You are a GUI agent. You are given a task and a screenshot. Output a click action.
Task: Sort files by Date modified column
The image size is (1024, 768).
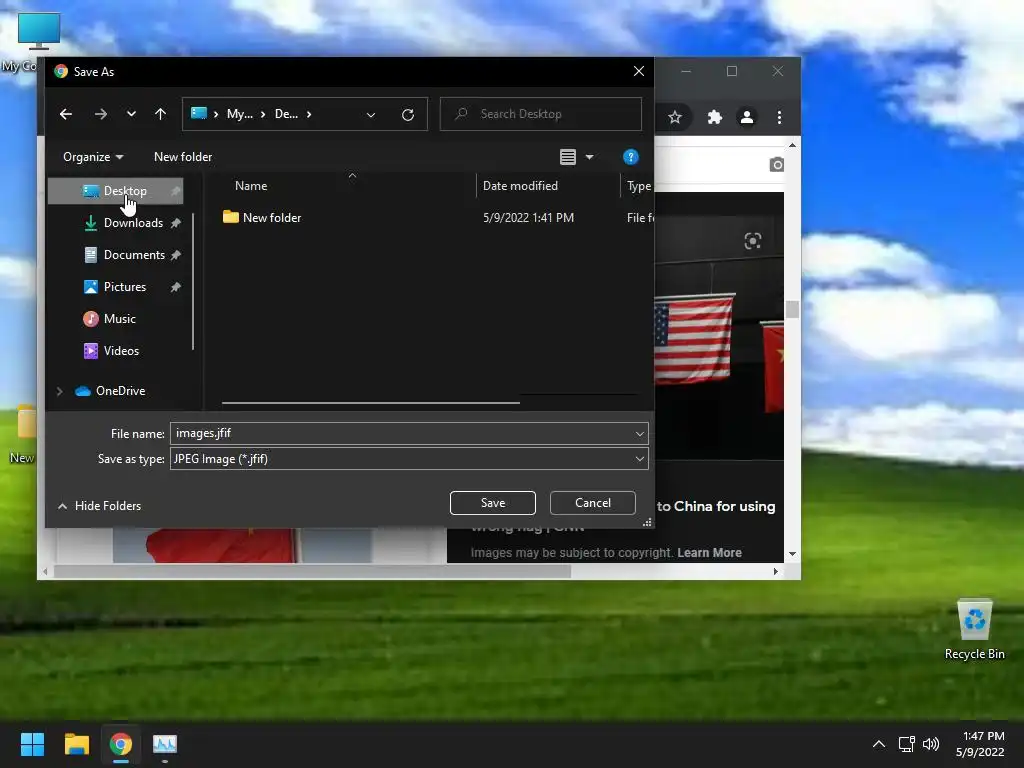click(x=520, y=185)
